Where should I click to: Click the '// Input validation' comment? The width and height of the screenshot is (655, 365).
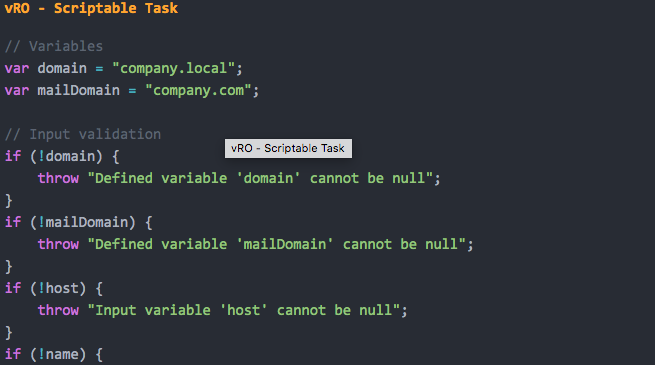(83, 134)
